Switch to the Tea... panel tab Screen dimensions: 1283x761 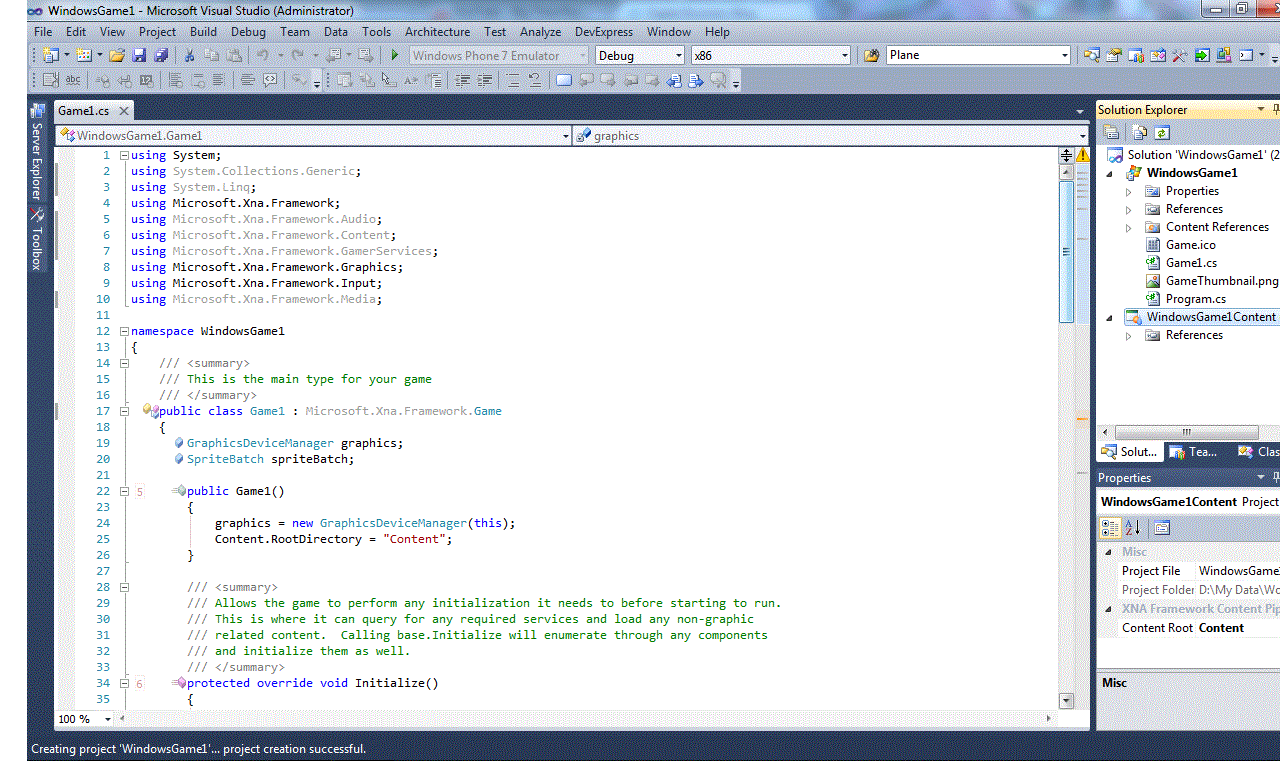tap(1197, 451)
